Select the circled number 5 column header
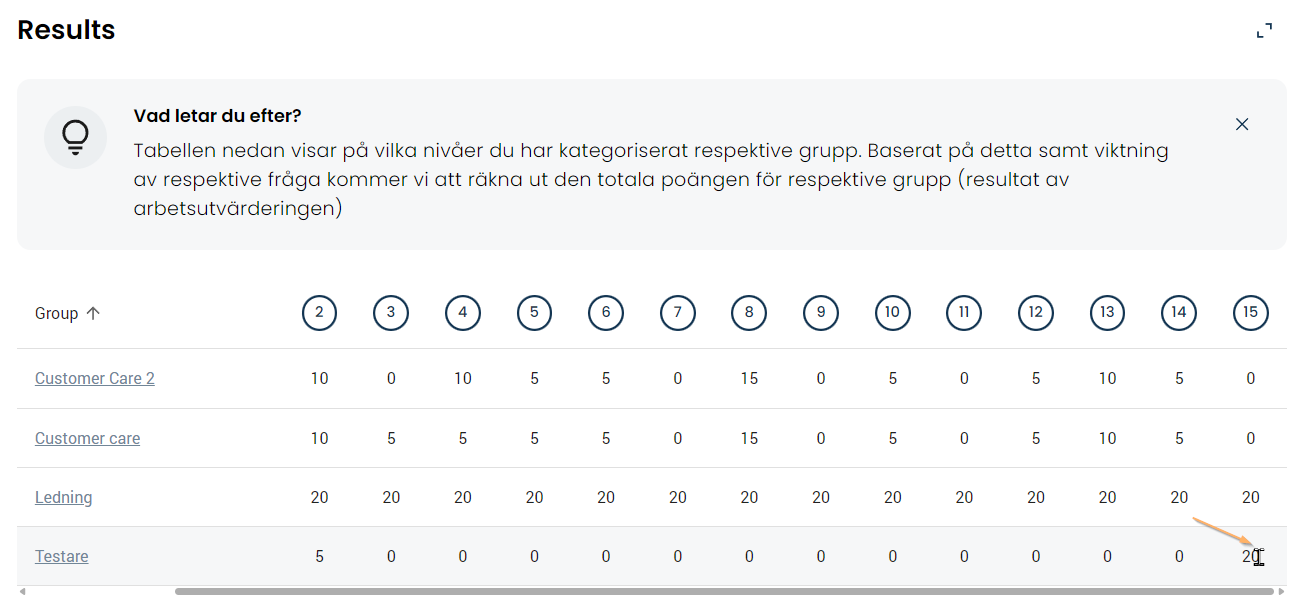 click(534, 313)
